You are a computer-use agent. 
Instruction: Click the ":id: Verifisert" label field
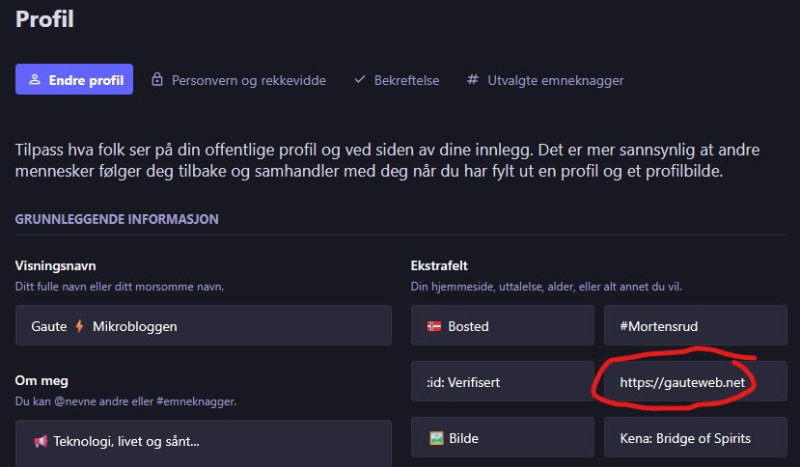point(502,382)
